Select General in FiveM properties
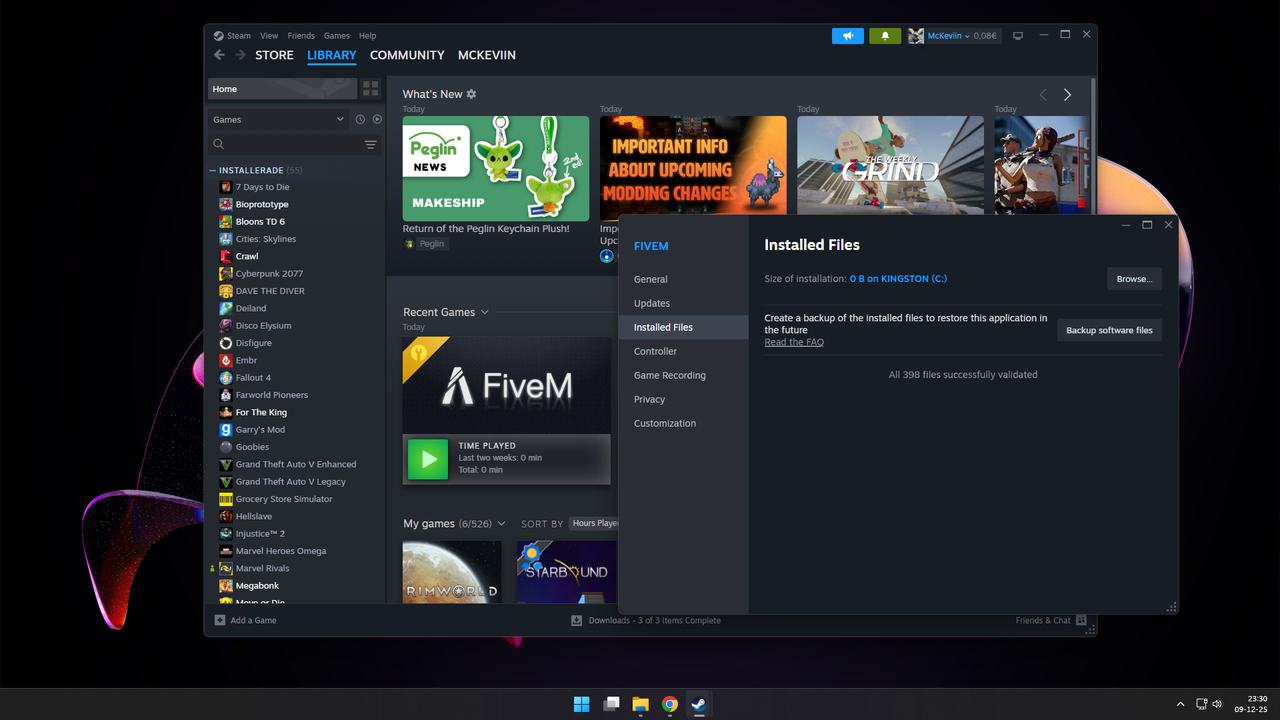 pos(684,279)
